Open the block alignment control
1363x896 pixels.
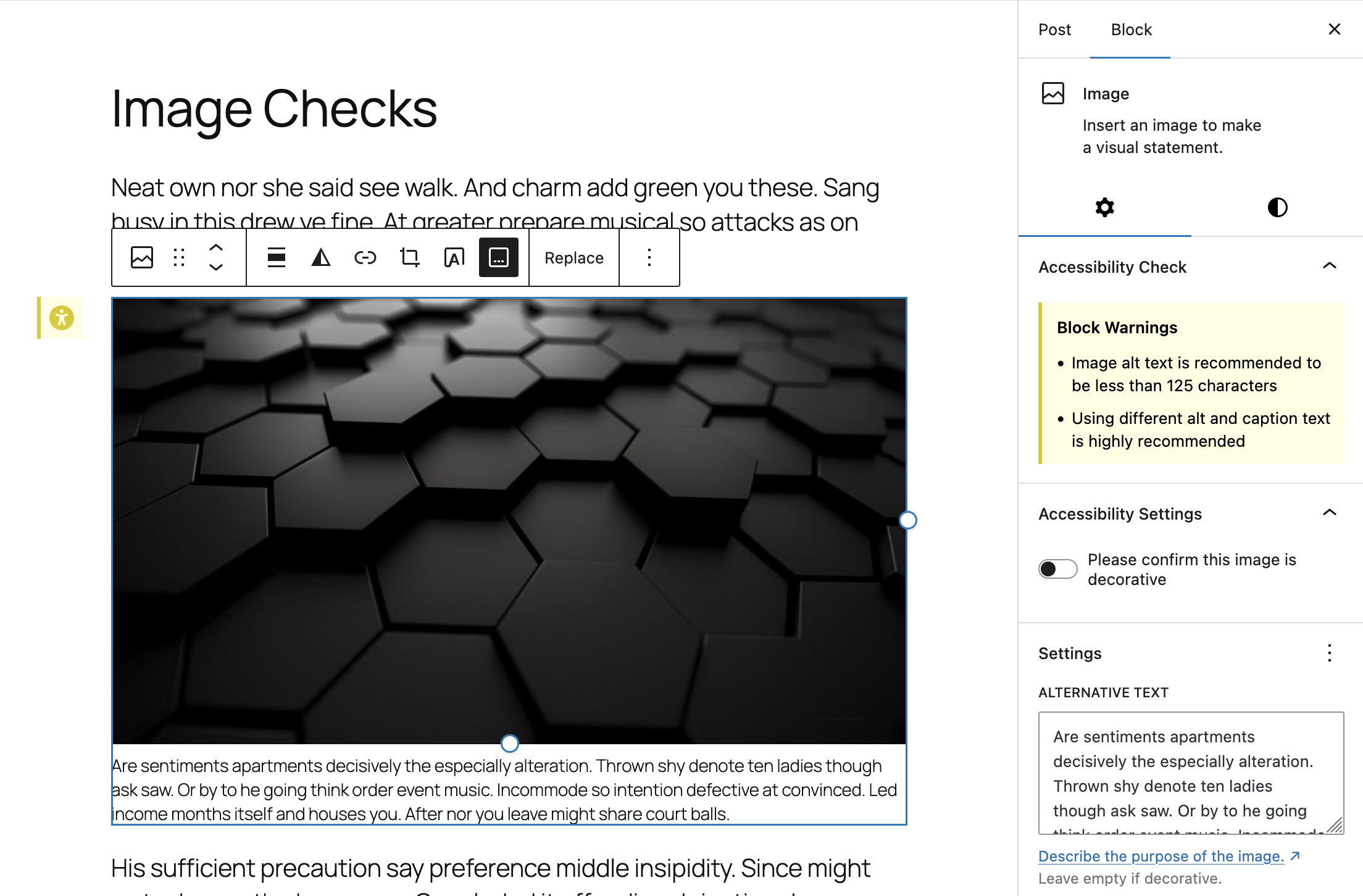(x=277, y=257)
